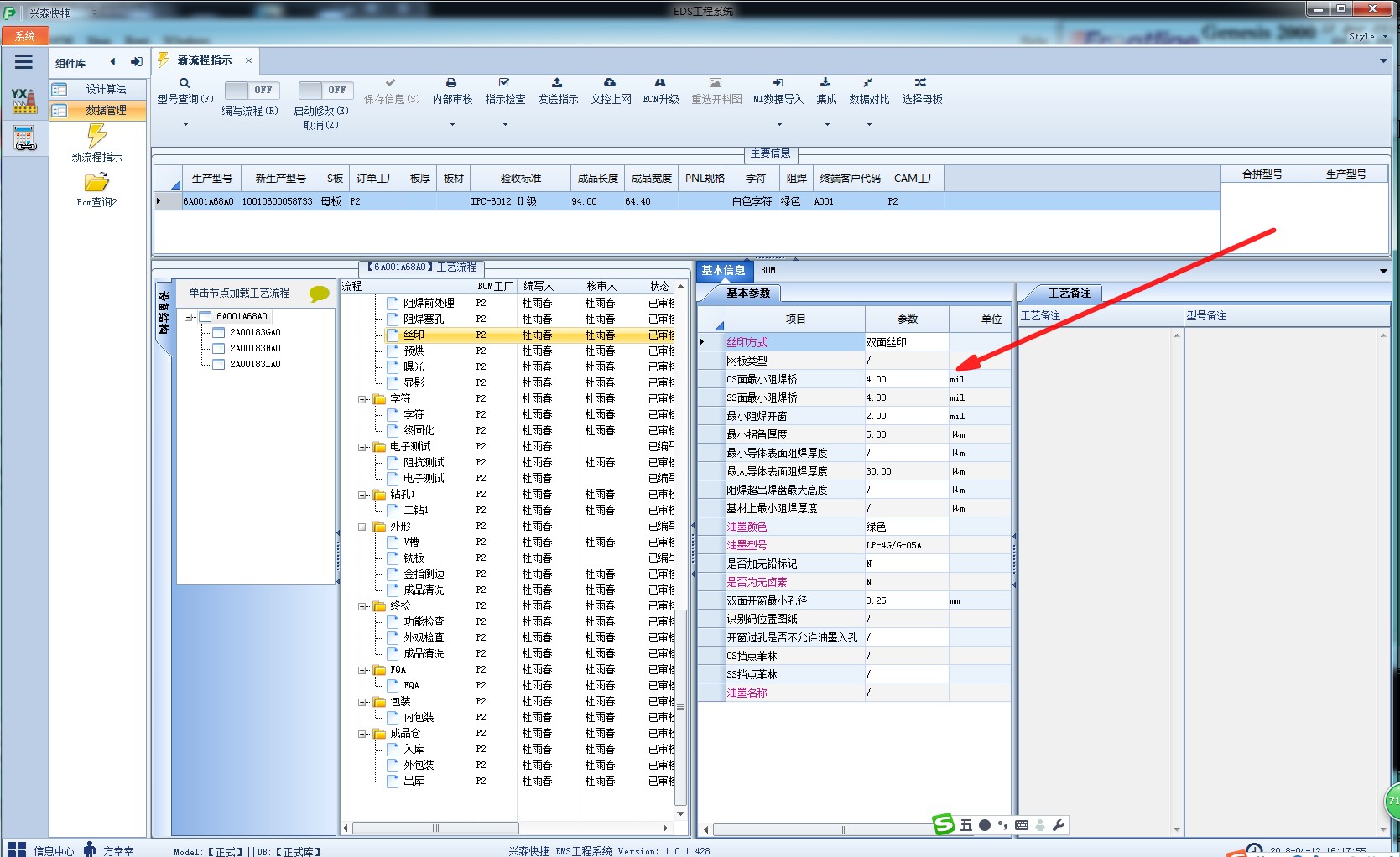Select tree node 2A00183GA0
Viewport: 1400px width, 857px height.
pyautogui.click(x=255, y=333)
